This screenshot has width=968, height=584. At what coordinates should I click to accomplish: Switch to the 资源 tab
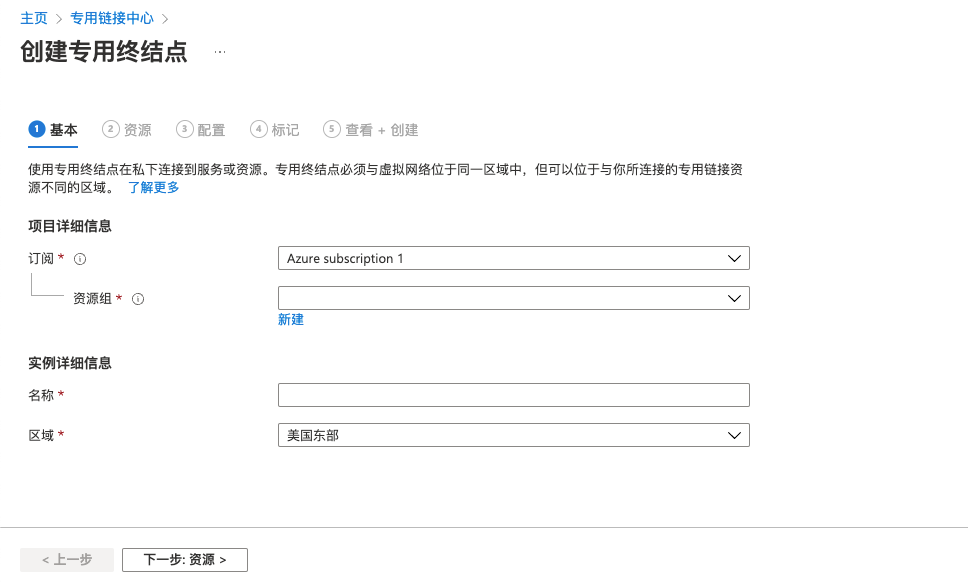(138, 130)
